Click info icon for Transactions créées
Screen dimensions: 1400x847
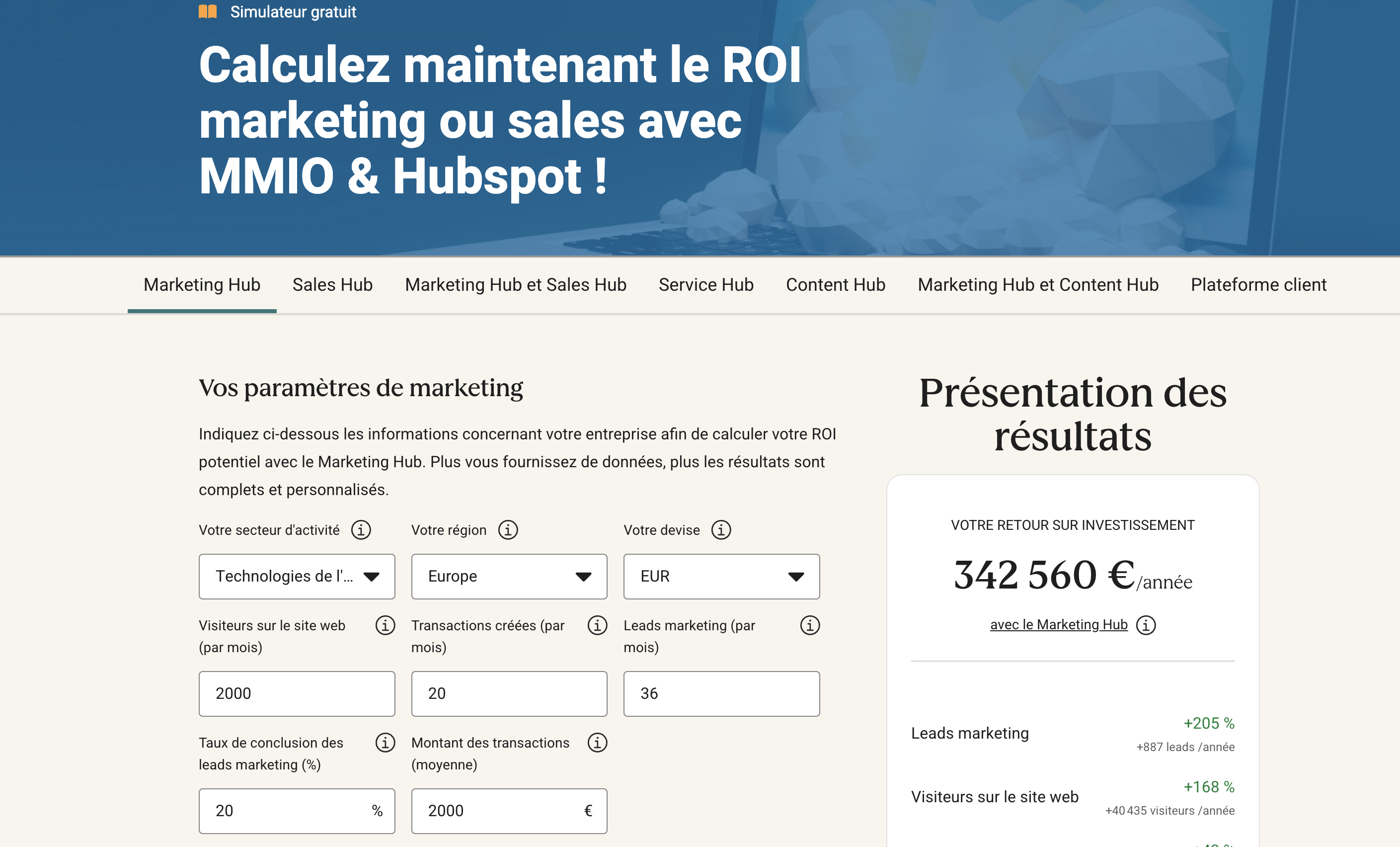click(597, 625)
